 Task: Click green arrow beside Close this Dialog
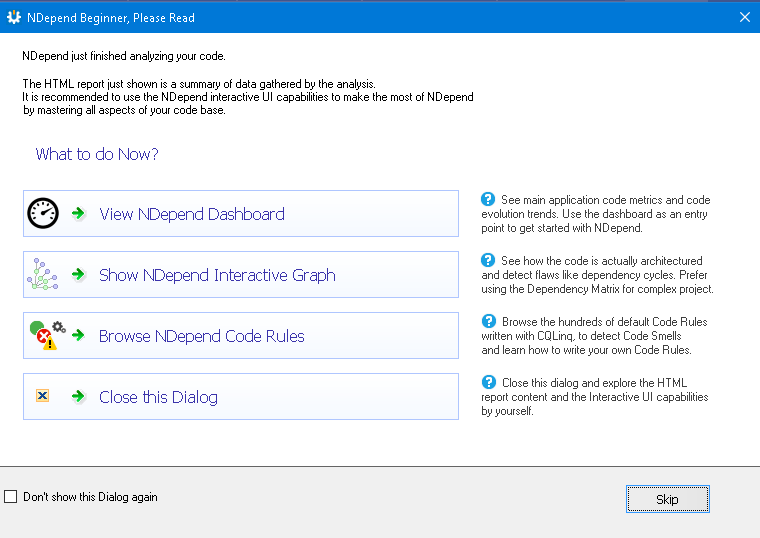79,396
